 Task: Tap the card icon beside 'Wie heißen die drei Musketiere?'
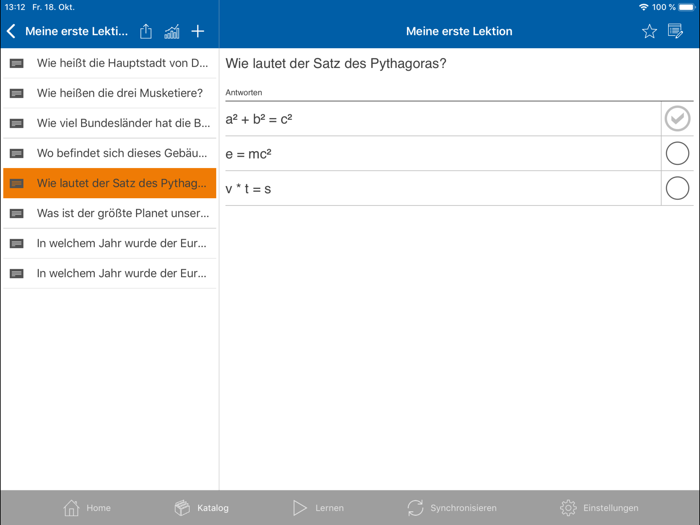point(17,93)
